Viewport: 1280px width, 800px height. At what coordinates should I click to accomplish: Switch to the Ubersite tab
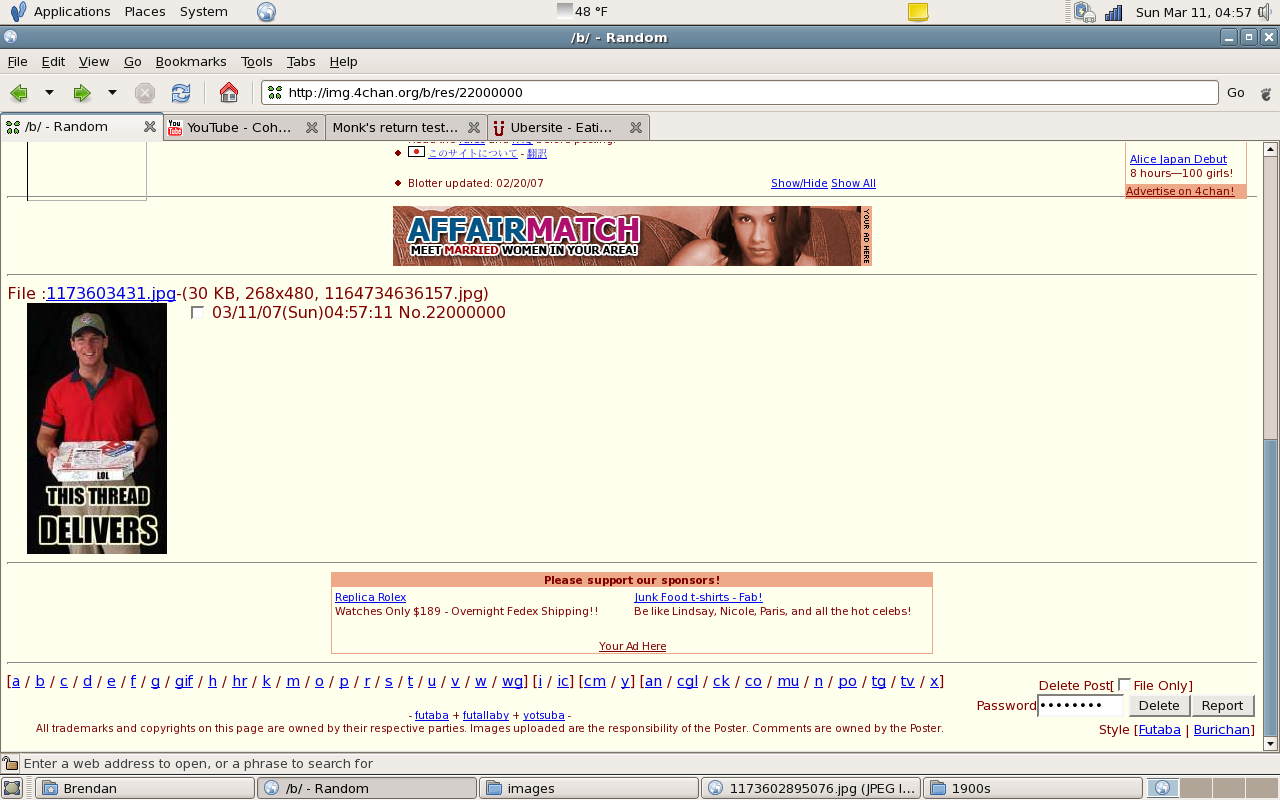(568, 127)
